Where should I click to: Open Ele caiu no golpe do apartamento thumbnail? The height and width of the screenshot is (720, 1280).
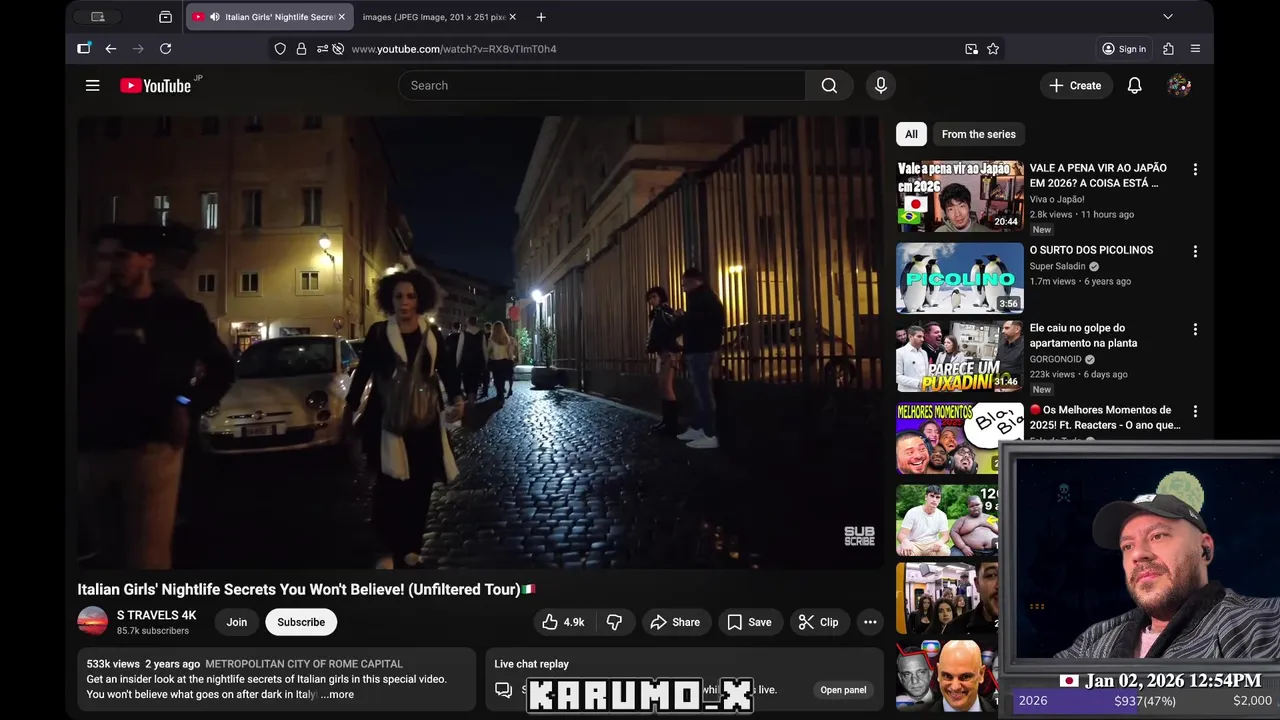click(960, 357)
